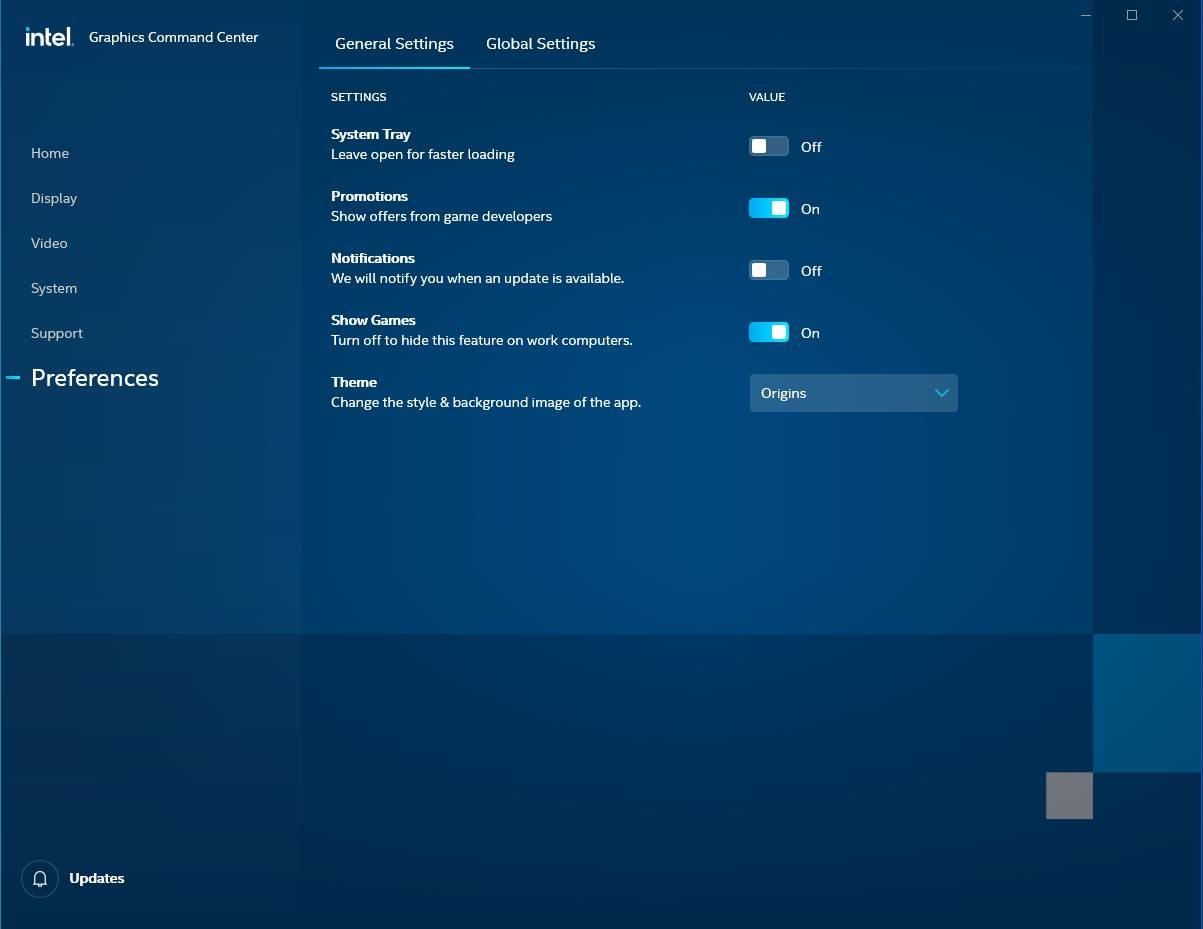The width and height of the screenshot is (1203, 929).
Task: Open the System page
Action: pyautogui.click(x=54, y=288)
